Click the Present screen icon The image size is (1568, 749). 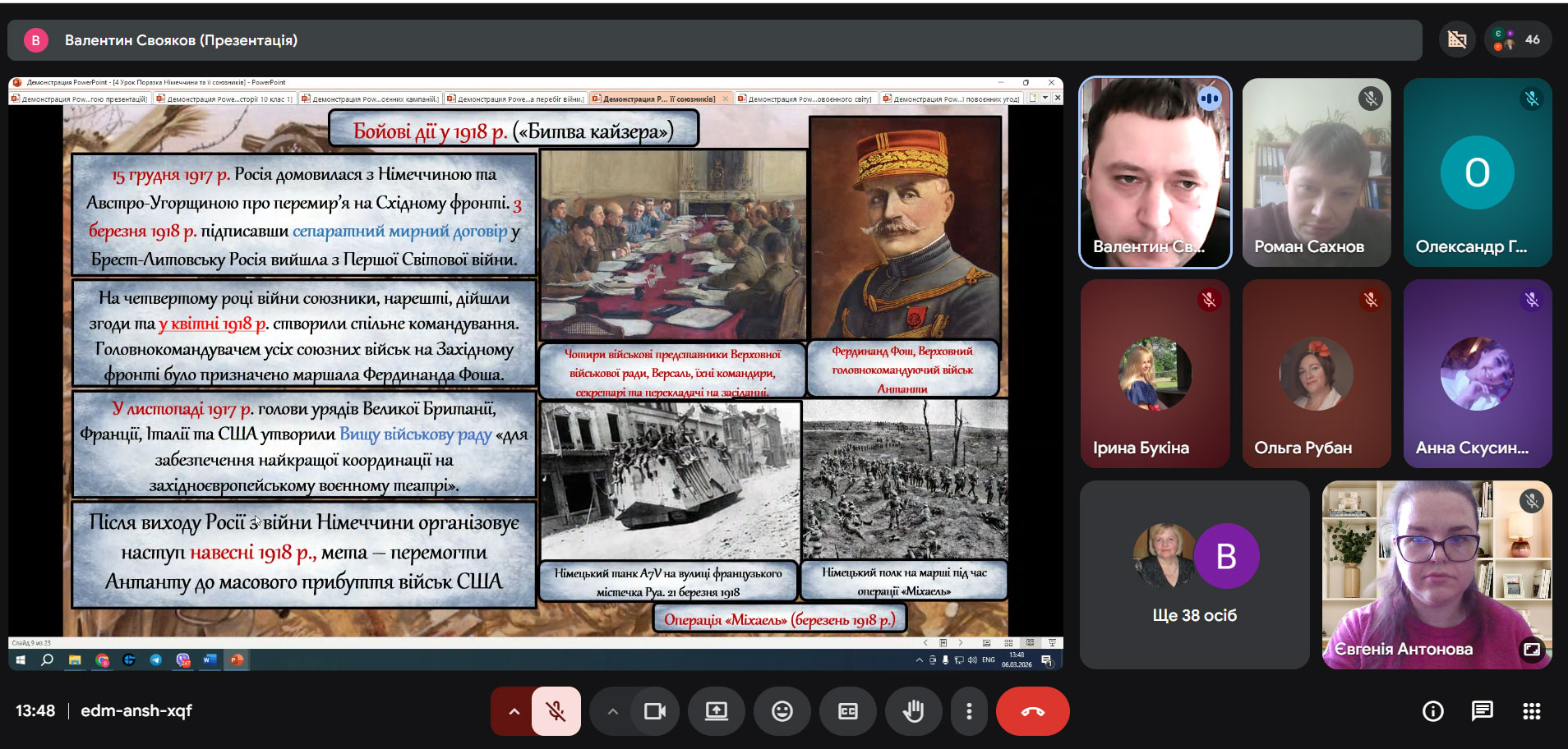pos(717,711)
